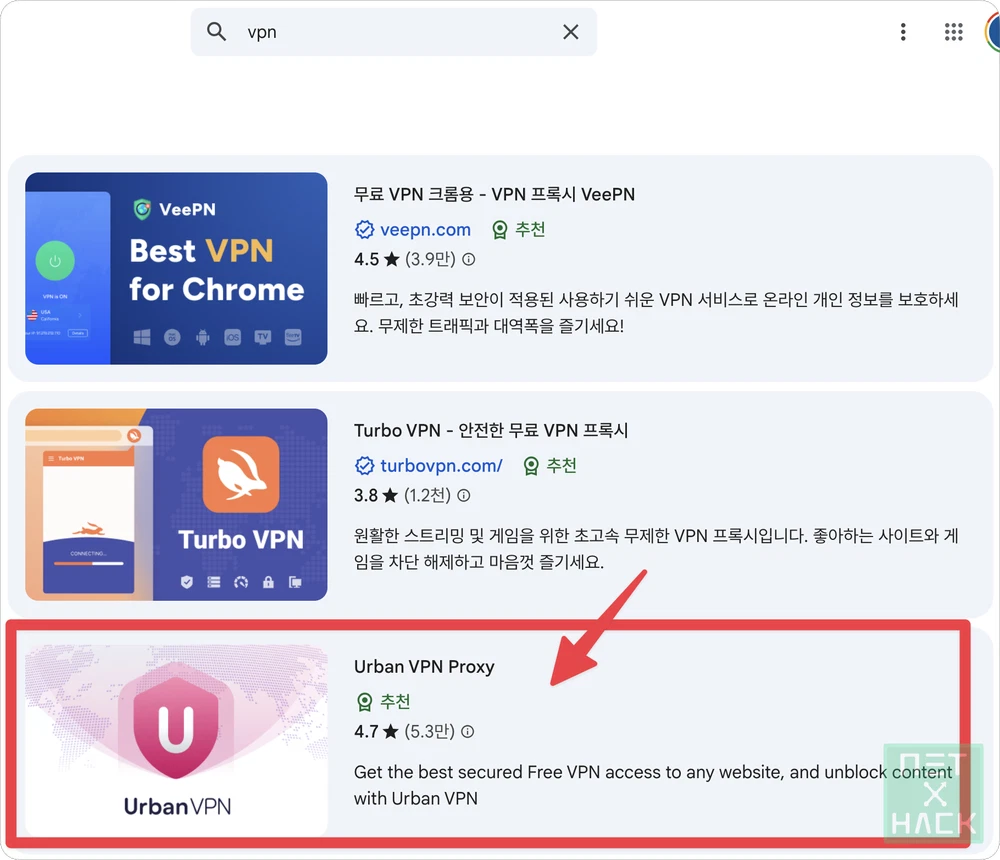The height and width of the screenshot is (860, 1000).
Task: Open the Turbo VPN extension title
Action: (491, 431)
